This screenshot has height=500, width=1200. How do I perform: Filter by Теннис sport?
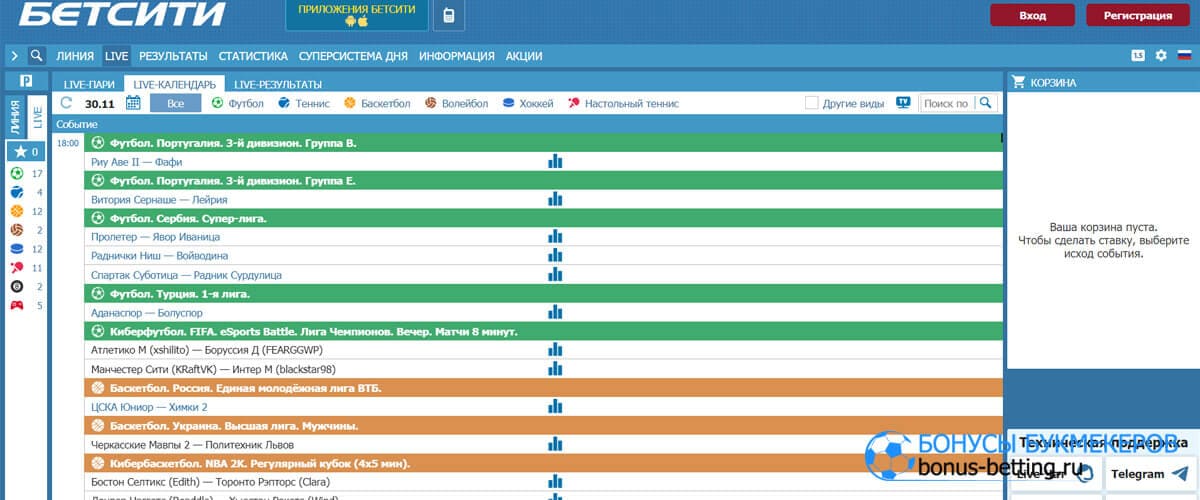303,103
